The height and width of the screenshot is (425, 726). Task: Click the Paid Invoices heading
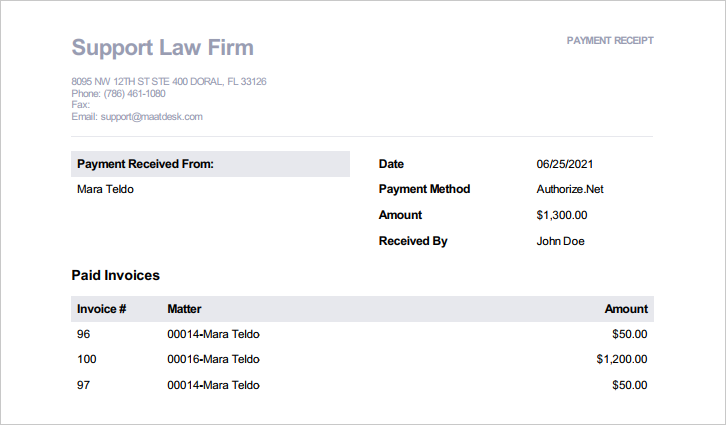[116, 275]
